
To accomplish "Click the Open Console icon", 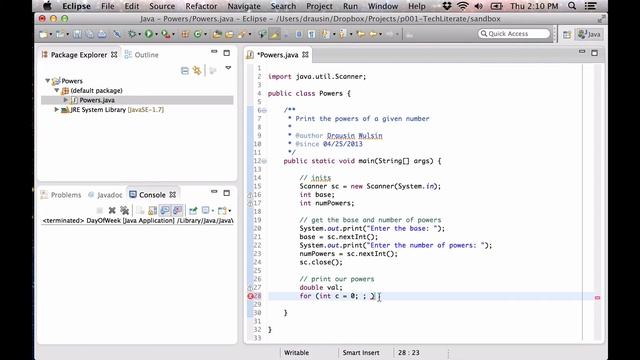I will 222,210.
